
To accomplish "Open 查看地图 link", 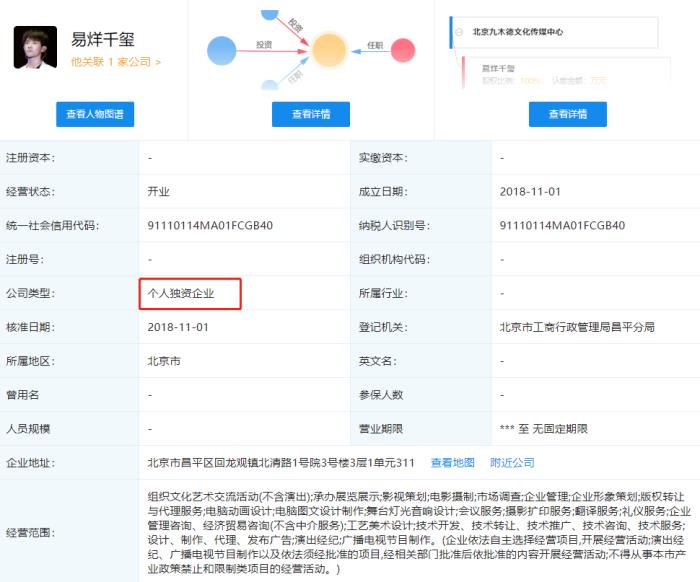I will [452, 463].
